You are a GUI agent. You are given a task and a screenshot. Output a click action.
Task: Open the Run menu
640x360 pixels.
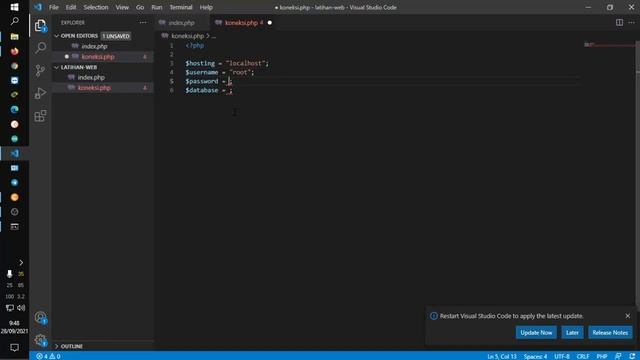tap(157, 7)
